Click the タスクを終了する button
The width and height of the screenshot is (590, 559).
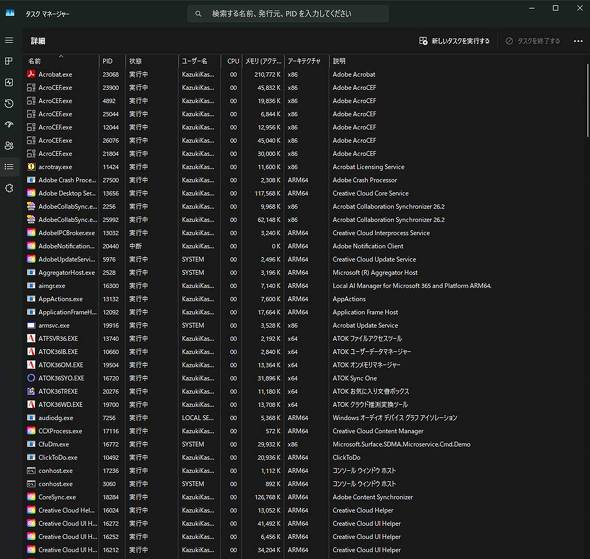click(532, 41)
